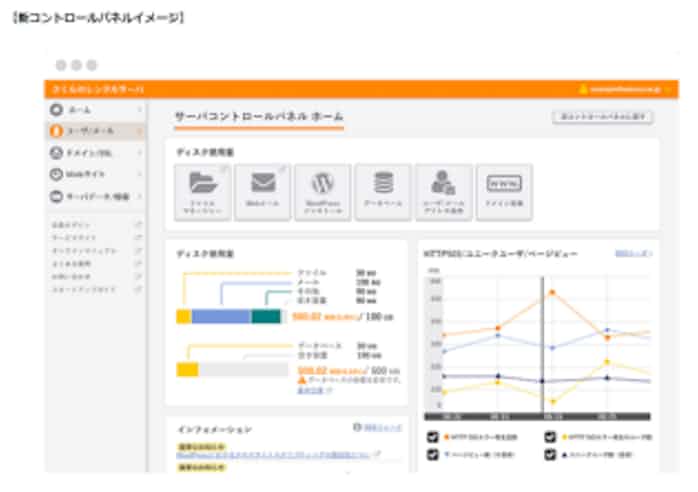Launch the WordPress install icon
Viewport: 698px width, 492px height.
(x=322, y=187)
